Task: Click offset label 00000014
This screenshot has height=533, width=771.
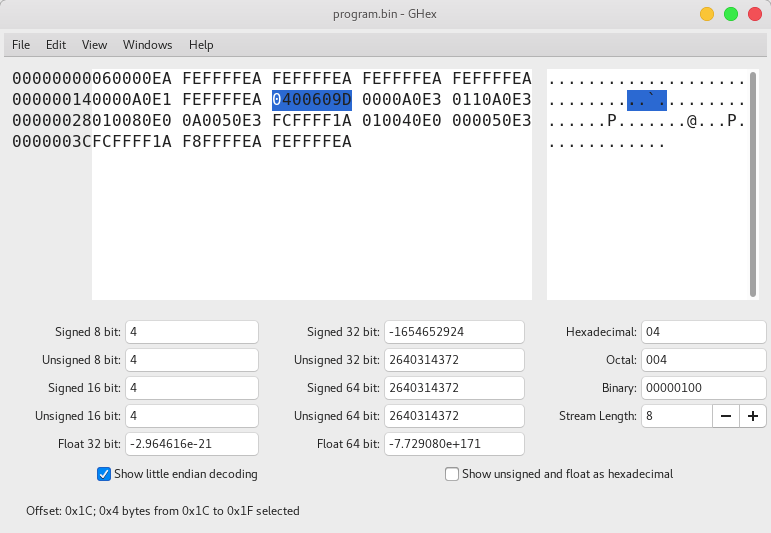Action: coord(52,100)
